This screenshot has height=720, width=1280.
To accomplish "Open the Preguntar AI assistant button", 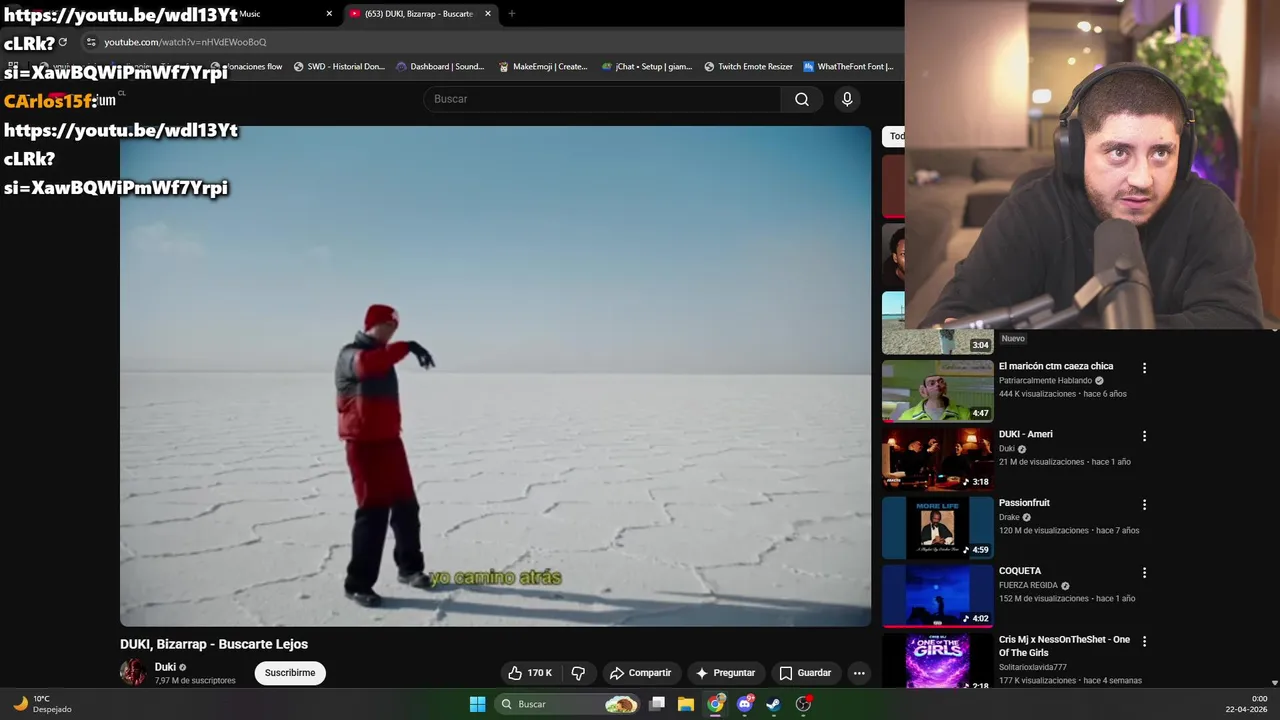I will 725,673.
